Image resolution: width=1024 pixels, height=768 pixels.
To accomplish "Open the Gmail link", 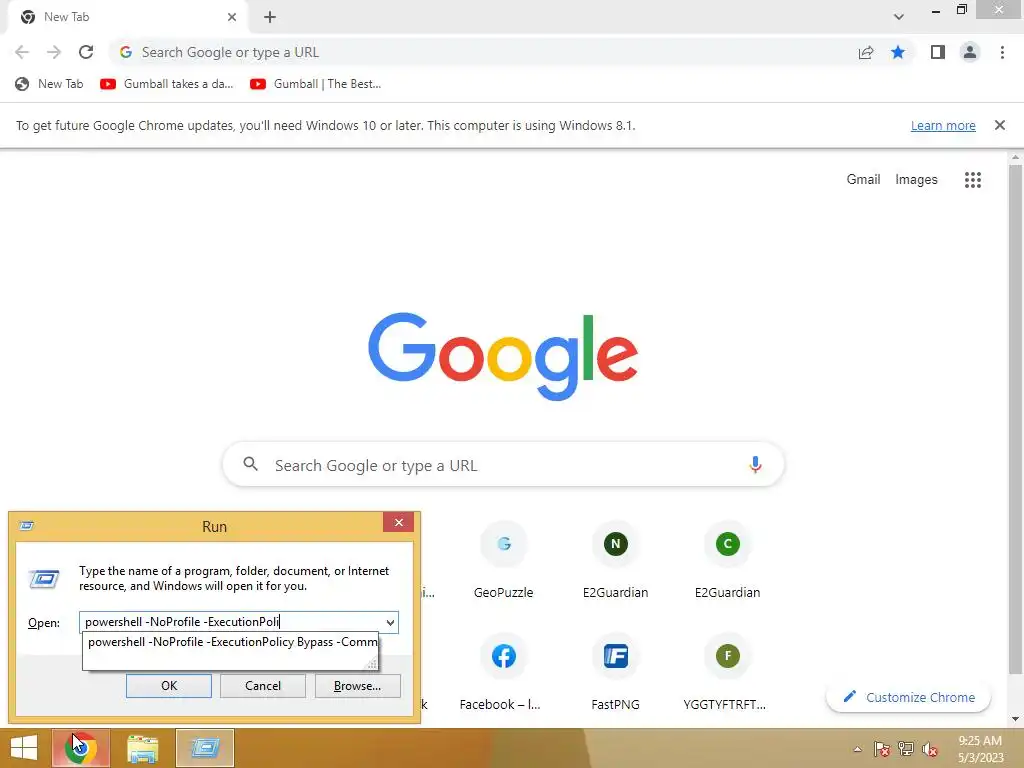I will (x=863, y=180).
